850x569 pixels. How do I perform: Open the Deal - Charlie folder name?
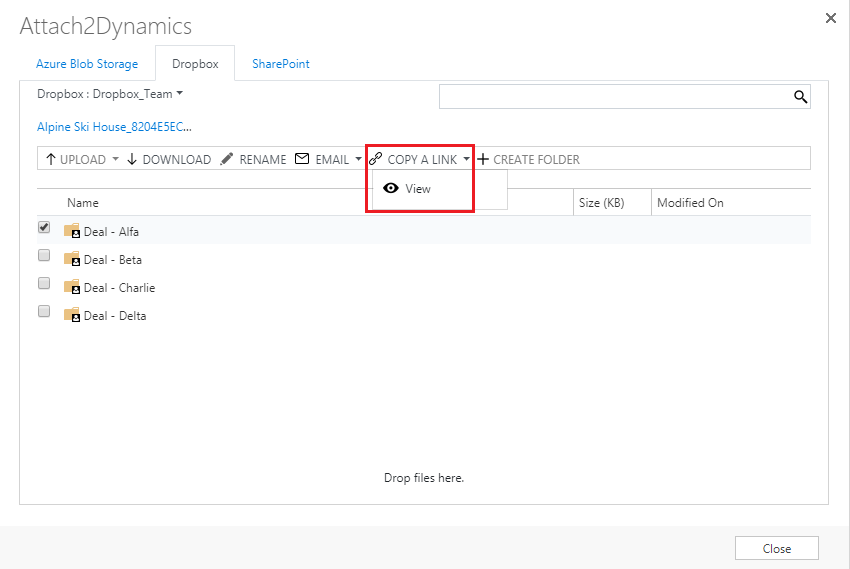(119, 288)
